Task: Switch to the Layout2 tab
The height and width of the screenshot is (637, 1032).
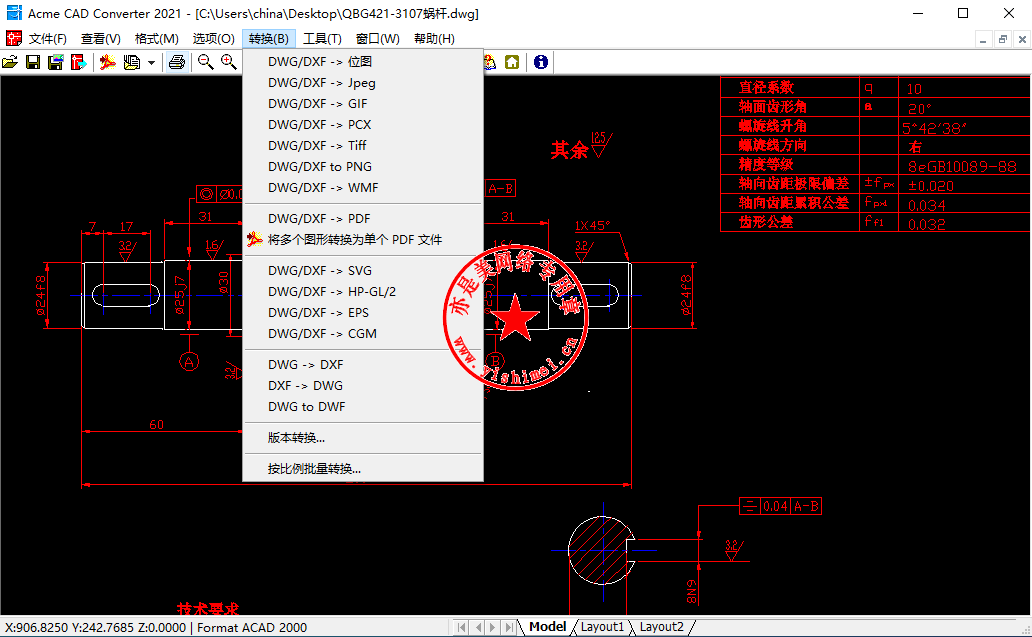Action: (661, 627)
